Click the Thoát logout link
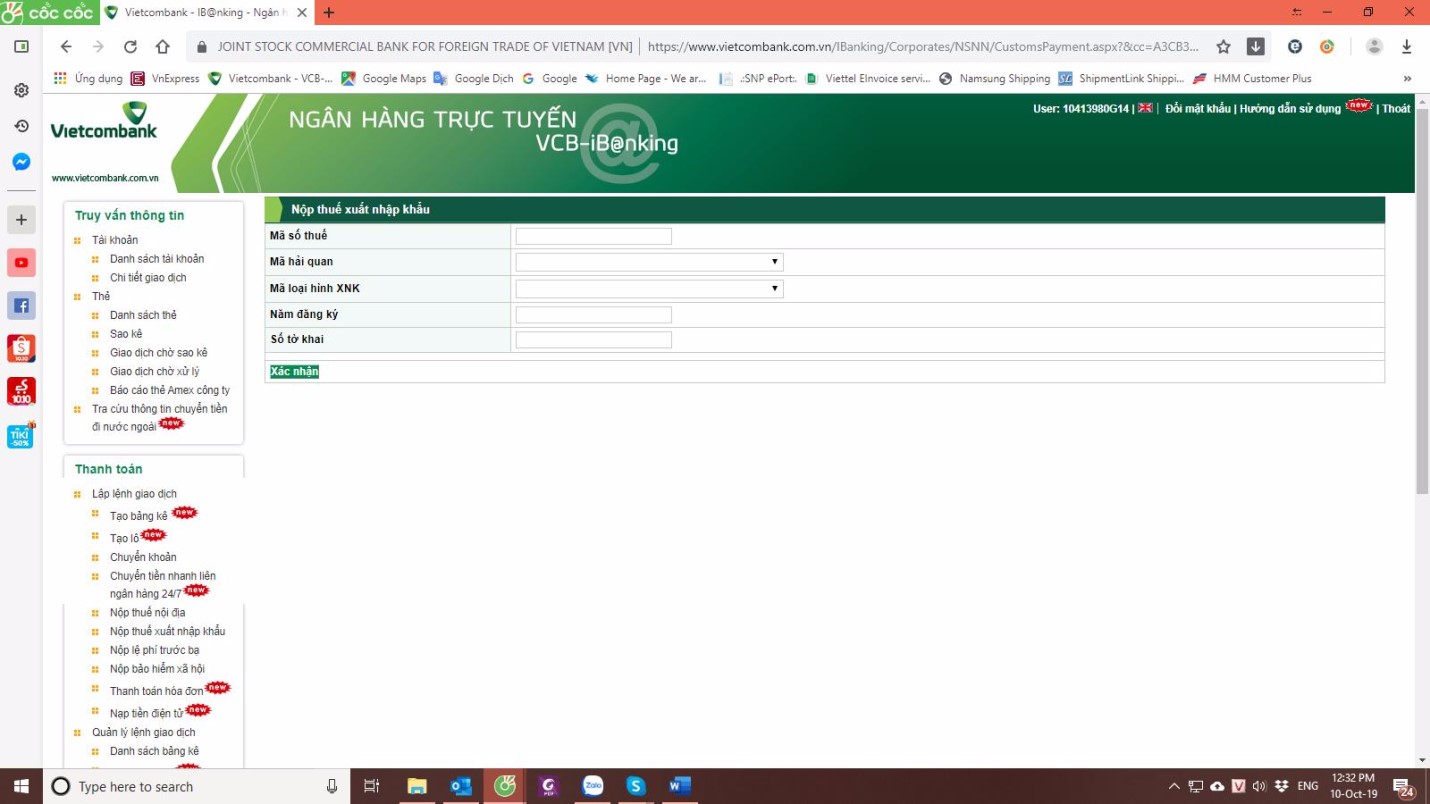The image size is (1430, 804). click(x=1396, y=108)
